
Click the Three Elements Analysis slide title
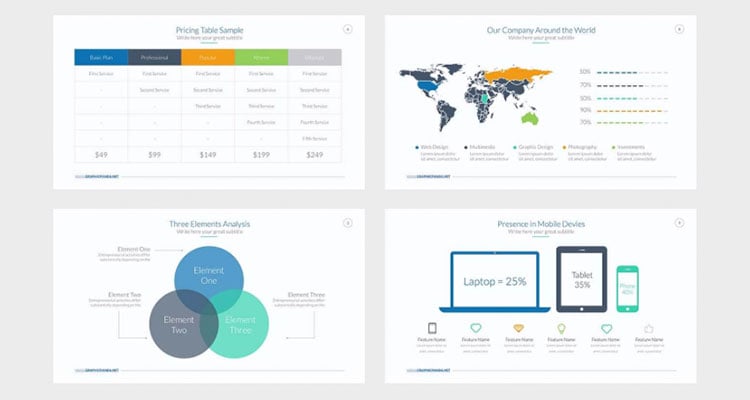pyautogui.click(x=209, y=223)
